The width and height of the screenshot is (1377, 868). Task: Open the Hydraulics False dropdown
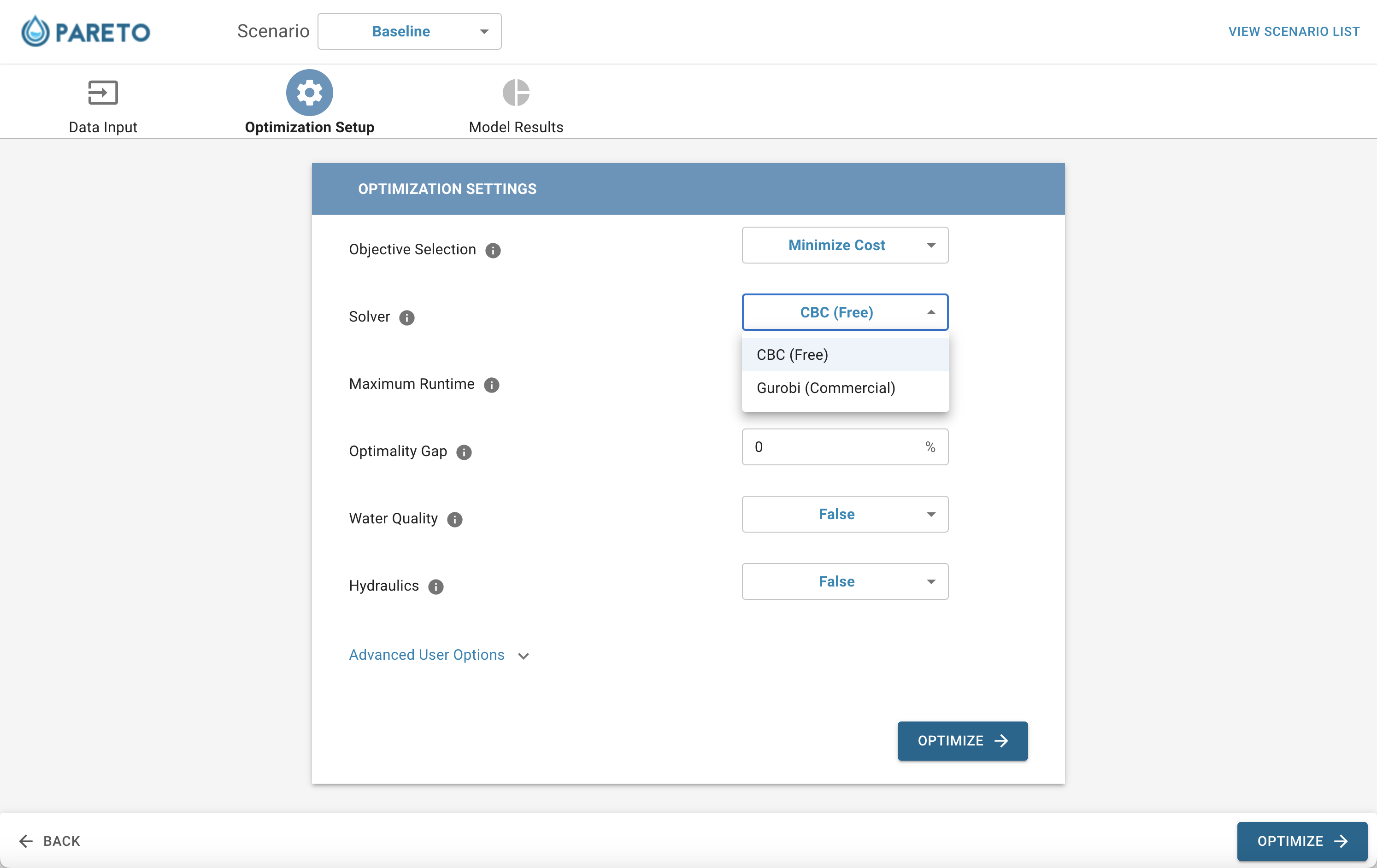[x=845, y=581]
